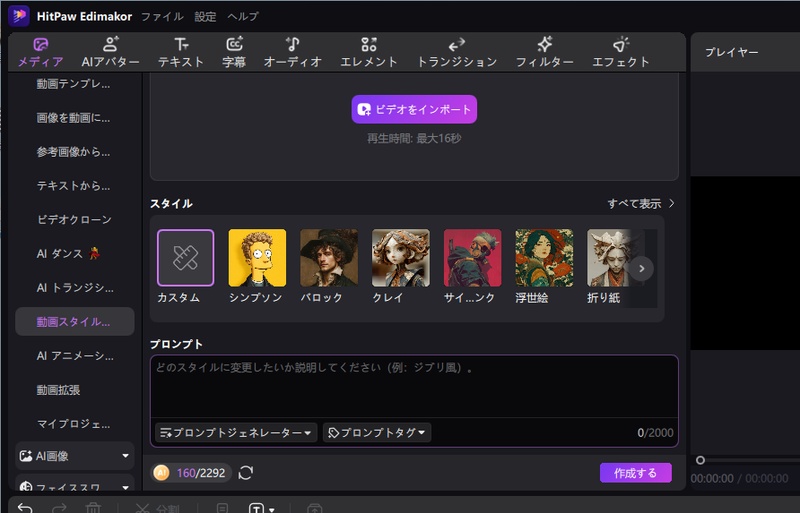Screen dimensions: 800x513
Task: Expand the AI画像 section arrow
Action: click(x=126, y=456)
